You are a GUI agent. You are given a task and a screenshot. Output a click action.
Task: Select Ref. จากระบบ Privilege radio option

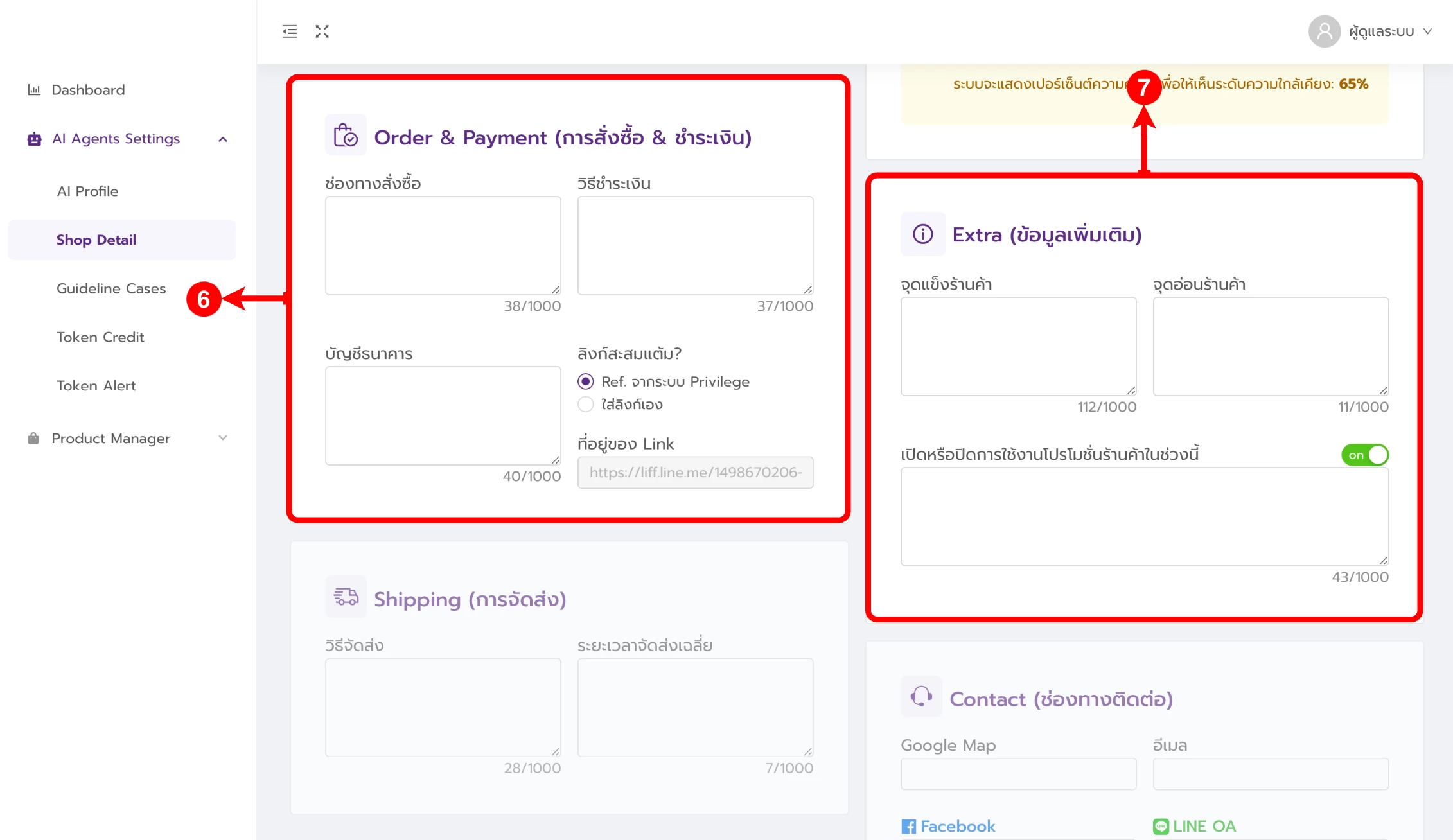(x=585, y=381)
